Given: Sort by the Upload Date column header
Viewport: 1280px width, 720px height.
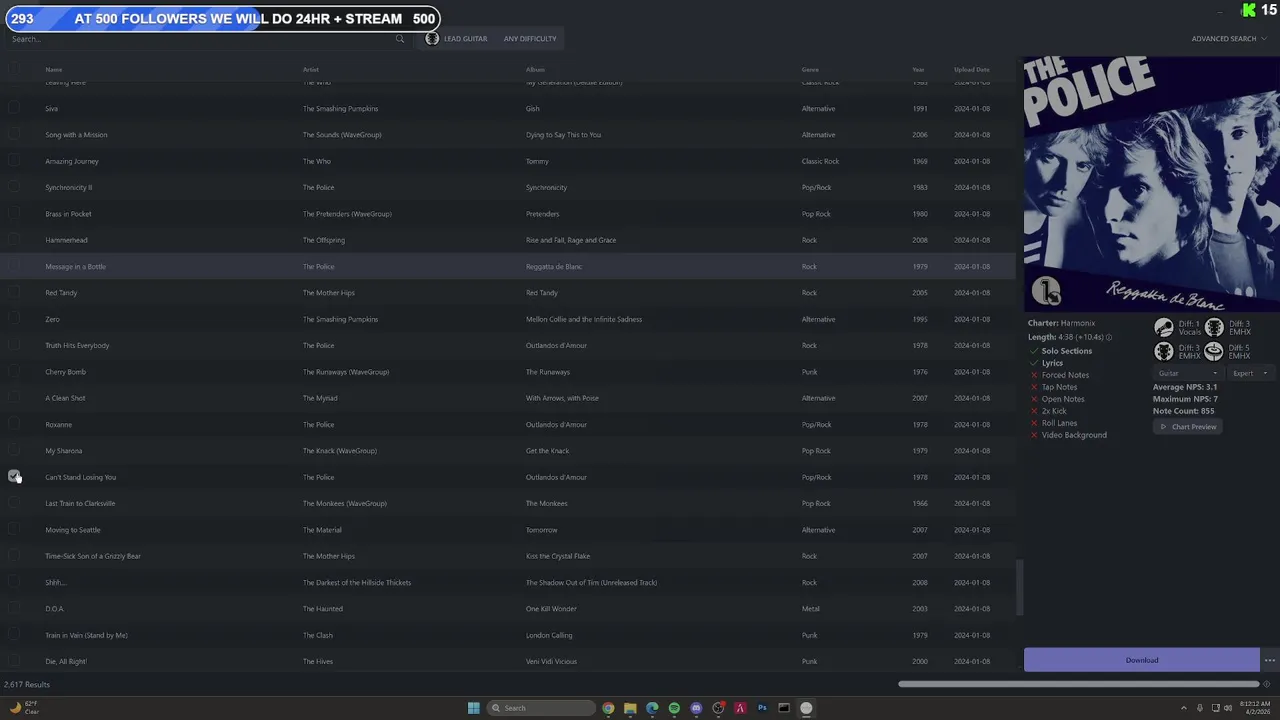Looking at the screenshot, I should 971,69.
